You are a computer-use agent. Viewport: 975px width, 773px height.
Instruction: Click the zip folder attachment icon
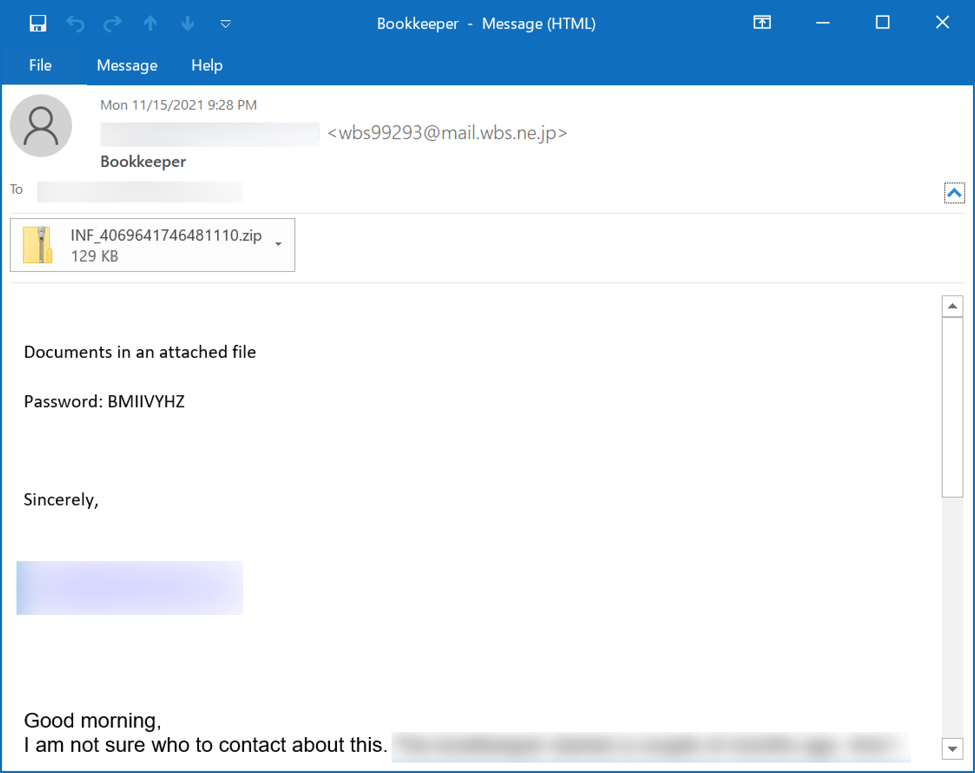click(x=38, y=245)
